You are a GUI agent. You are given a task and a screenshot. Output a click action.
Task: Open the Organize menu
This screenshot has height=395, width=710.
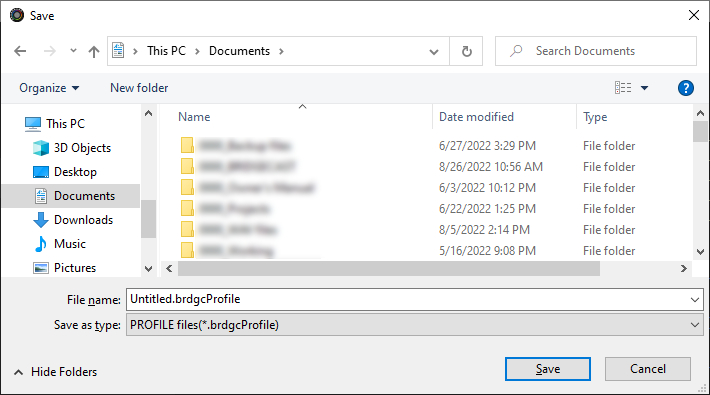point(49,88)
